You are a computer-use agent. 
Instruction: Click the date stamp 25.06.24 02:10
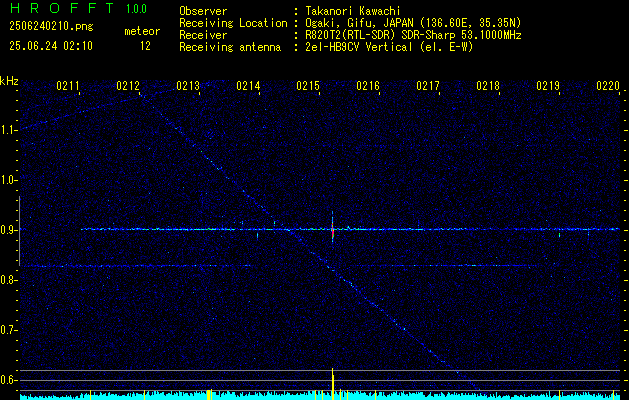click(x=51, y=46)
